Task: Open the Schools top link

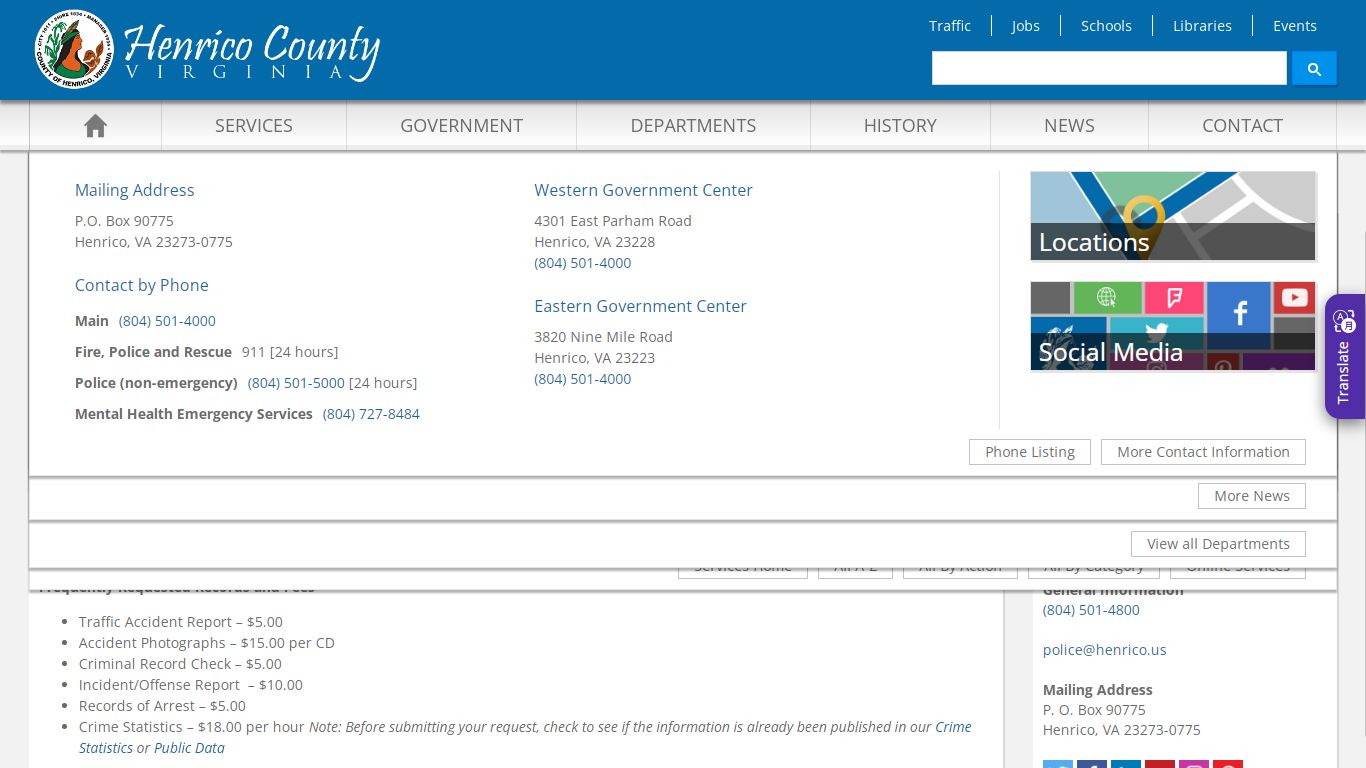Action: pos(1106,26)
